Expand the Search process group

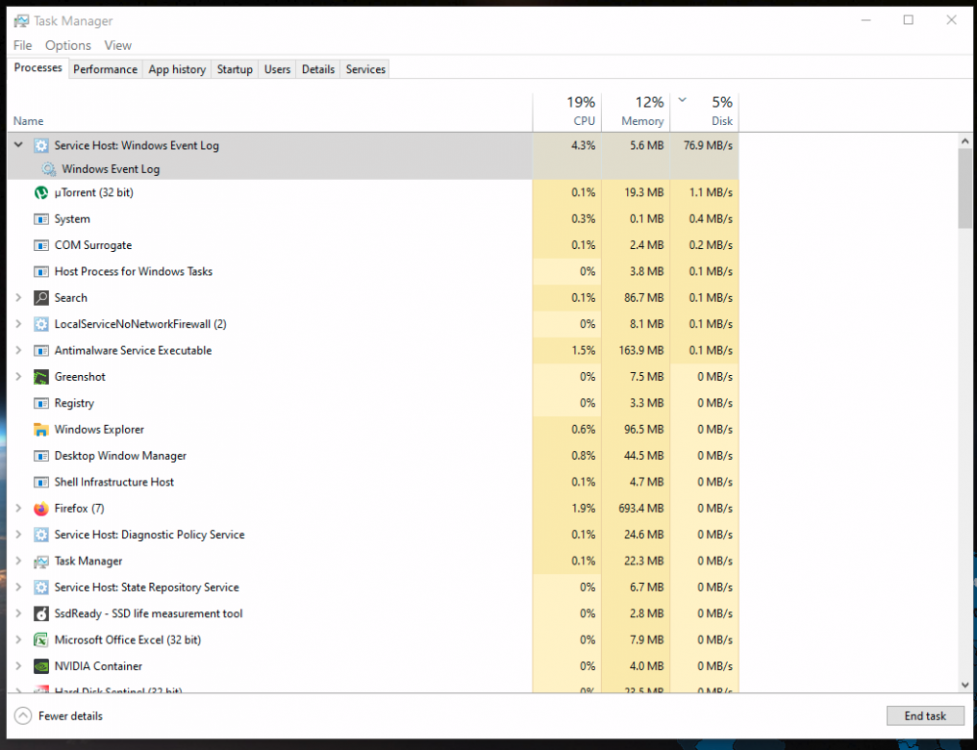19,298
